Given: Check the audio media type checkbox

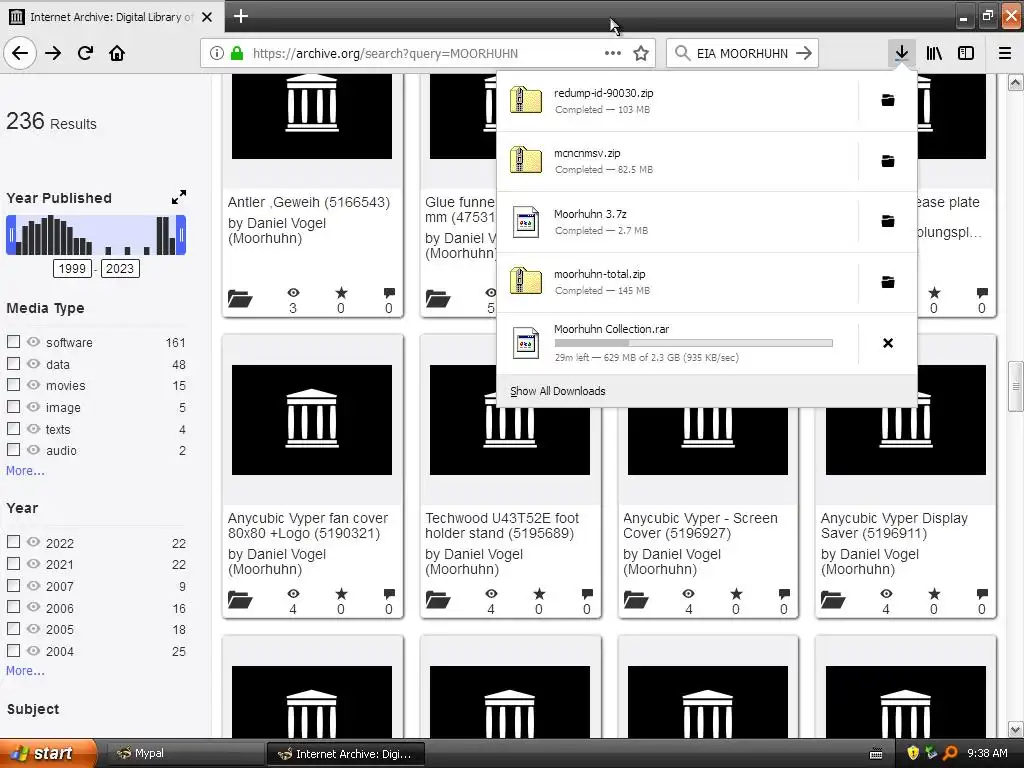Looking at the screenshot, I should pos(13,449).
